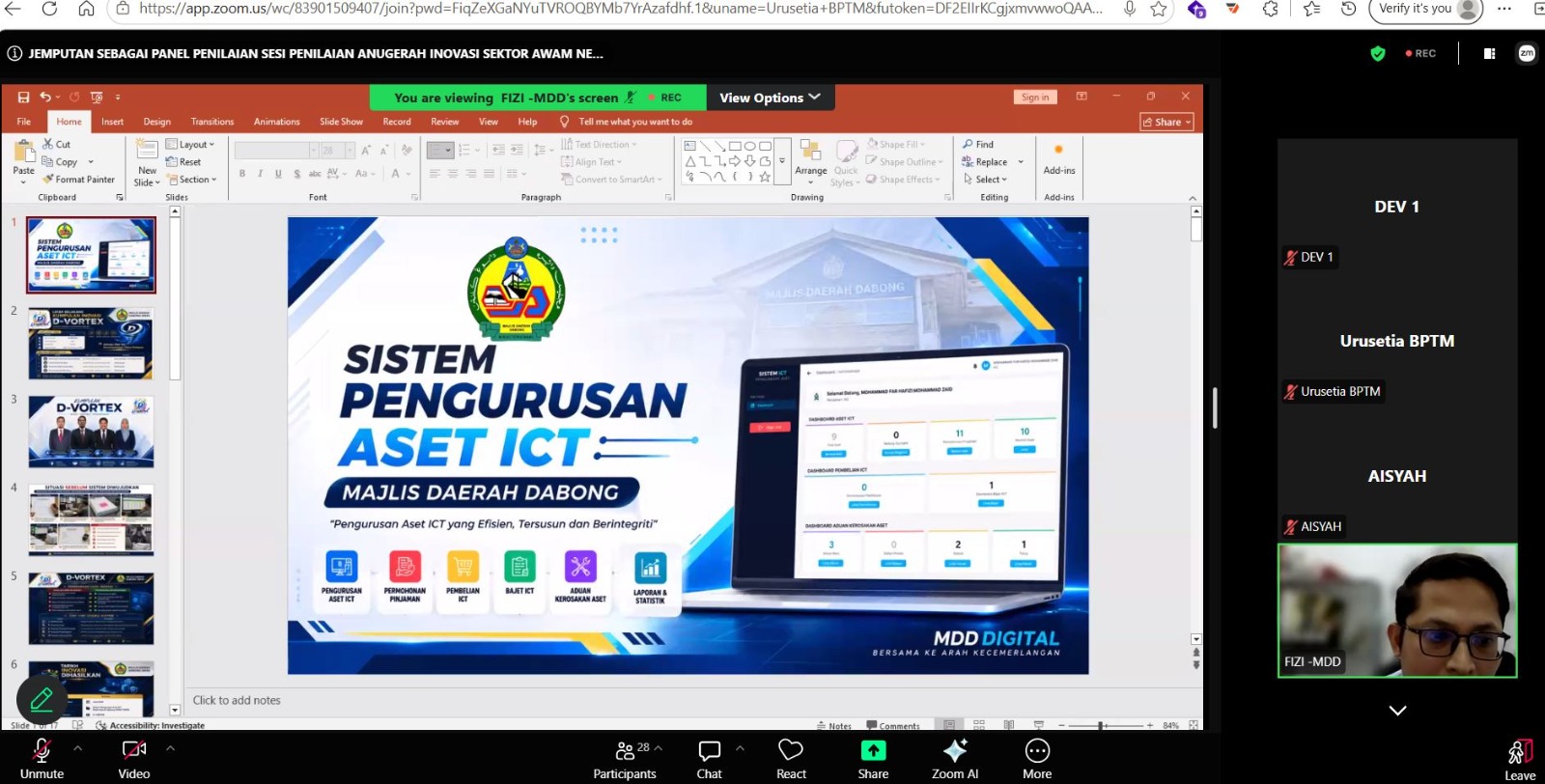
Task: Toggle Italic in the Font group
Action: 260,174
